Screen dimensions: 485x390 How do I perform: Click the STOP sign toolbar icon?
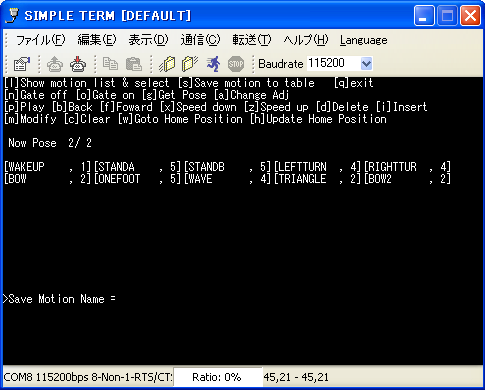pyautogui.click(x=236, y=64)
